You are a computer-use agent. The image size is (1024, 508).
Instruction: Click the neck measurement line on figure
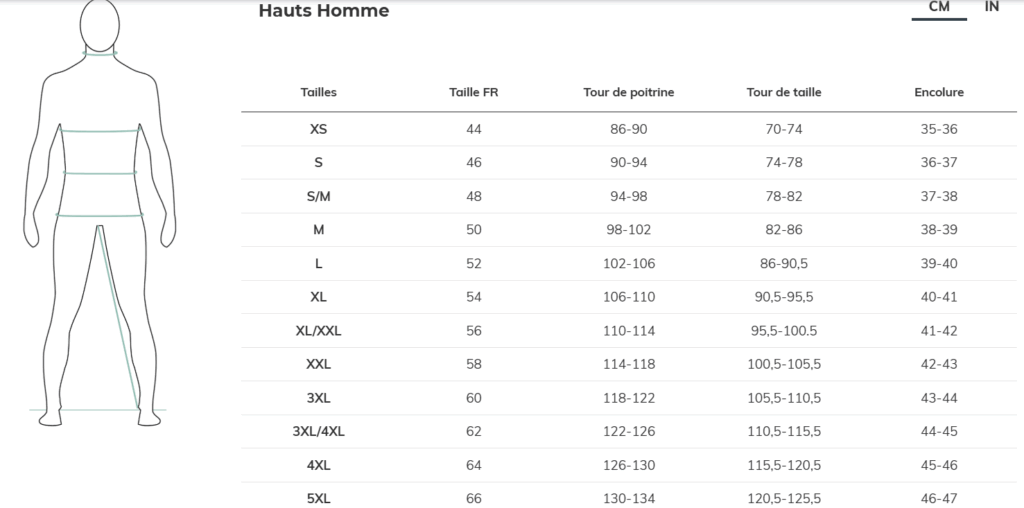coord(100,54)
